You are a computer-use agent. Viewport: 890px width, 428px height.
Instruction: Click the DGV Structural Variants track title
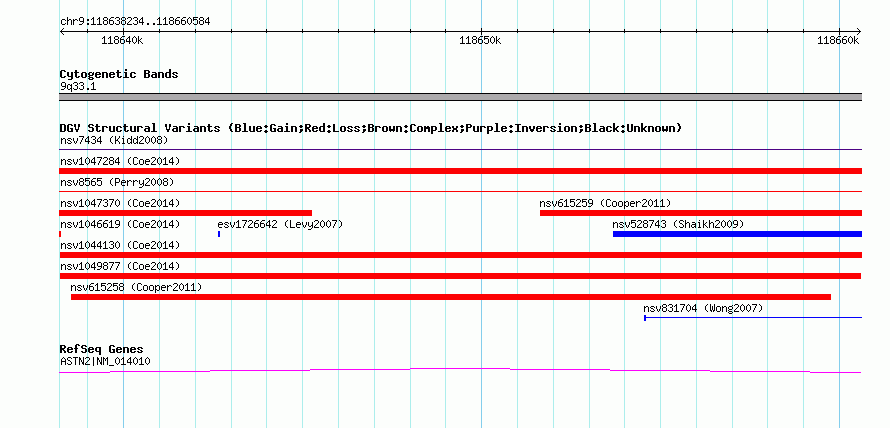[x=371, y=128]
